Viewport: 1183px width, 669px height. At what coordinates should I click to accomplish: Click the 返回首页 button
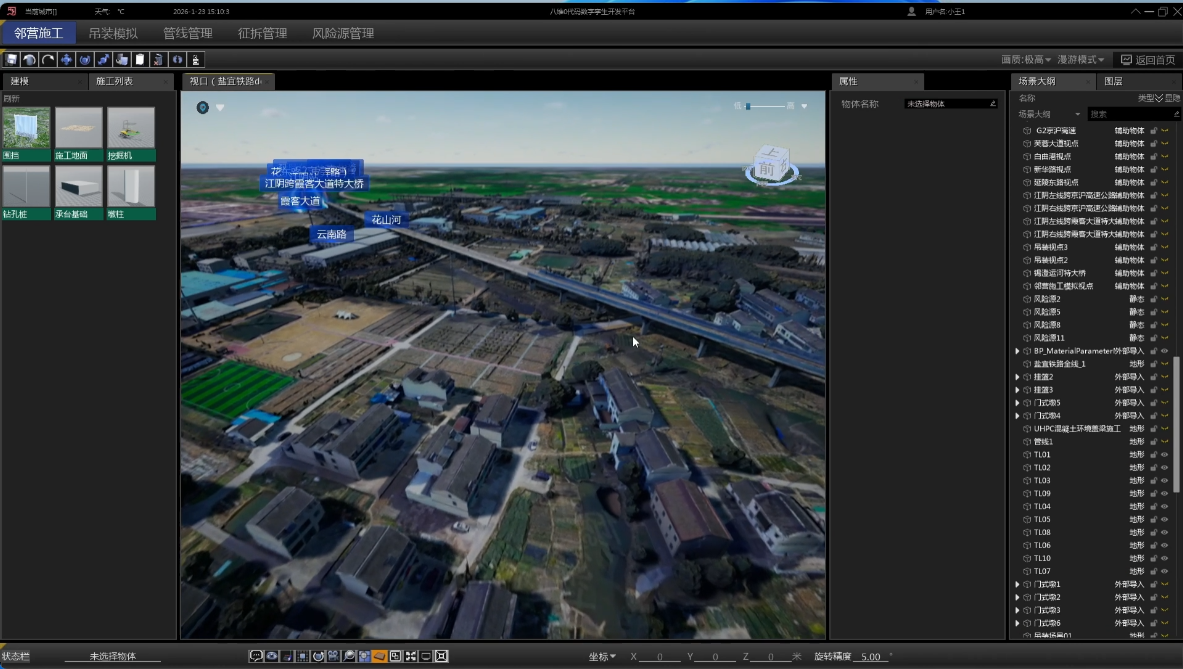(1147, 60)
